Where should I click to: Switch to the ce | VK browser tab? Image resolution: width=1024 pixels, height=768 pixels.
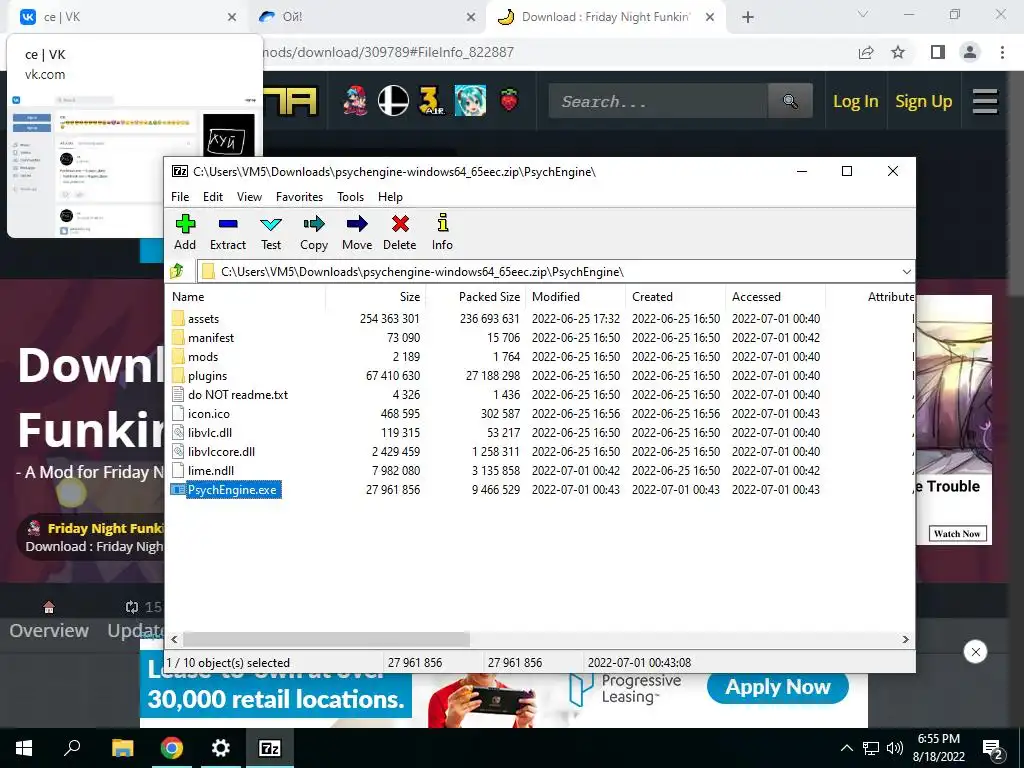127,17
